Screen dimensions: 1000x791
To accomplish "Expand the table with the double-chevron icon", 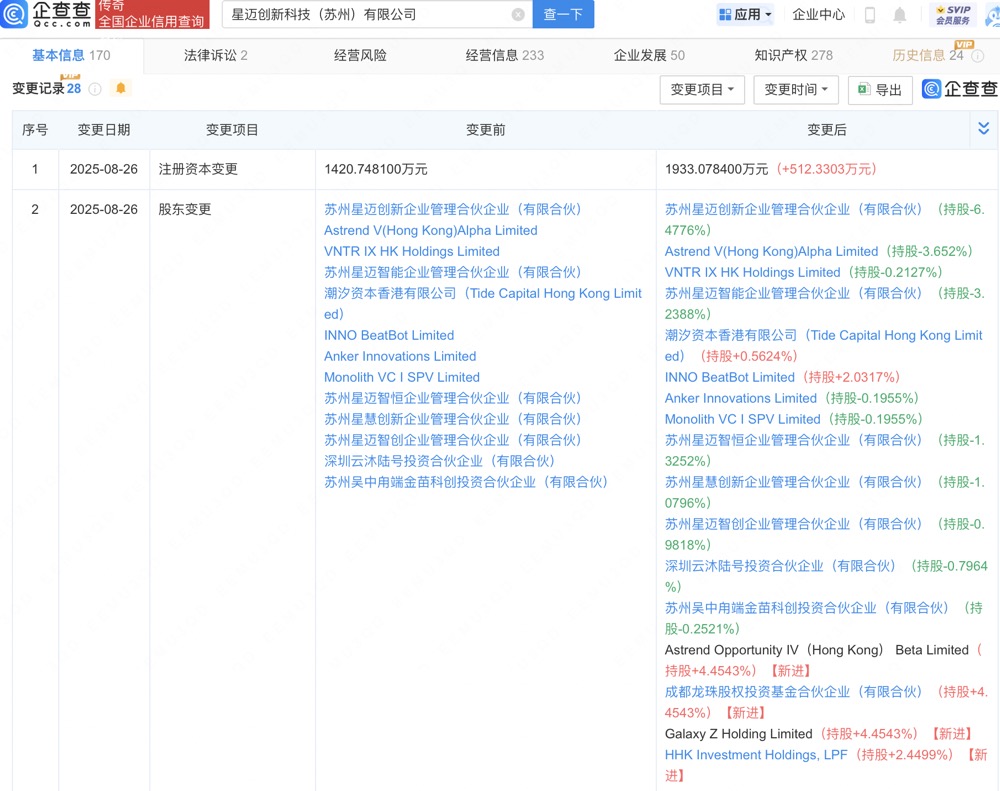I will [983, 129].
